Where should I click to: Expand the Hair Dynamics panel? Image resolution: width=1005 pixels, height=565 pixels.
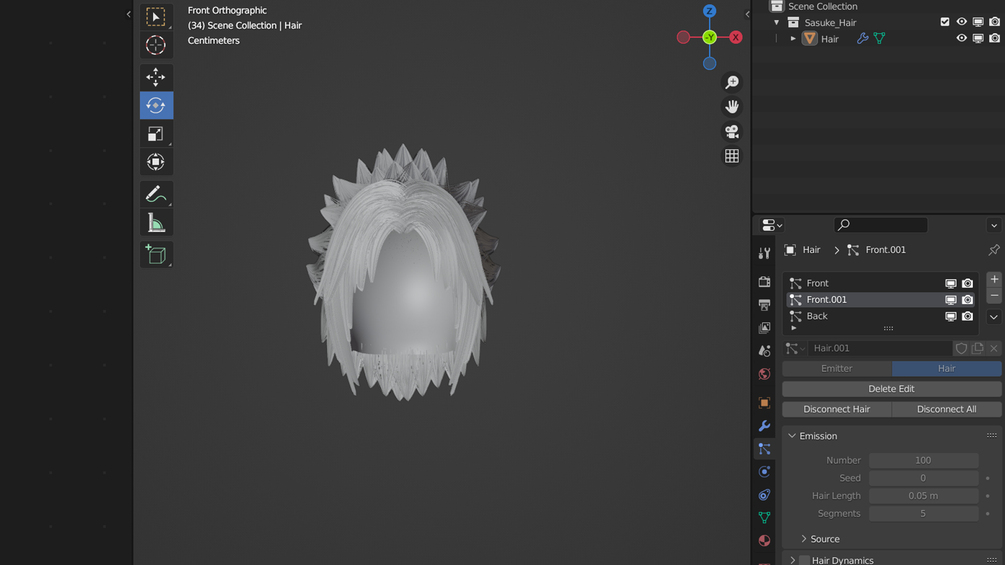coord(792,561)
